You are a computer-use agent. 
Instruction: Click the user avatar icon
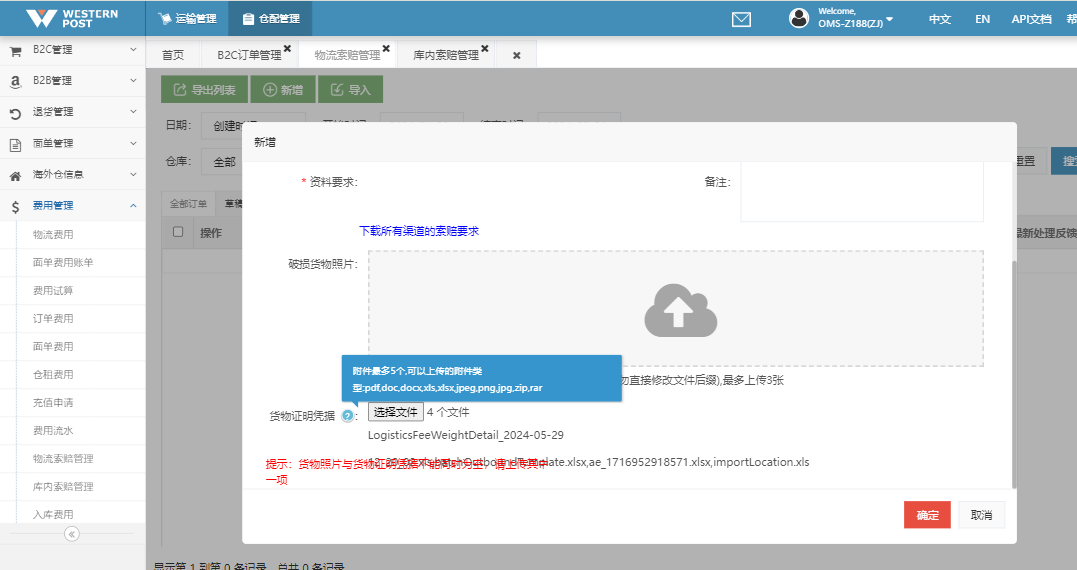799,18
